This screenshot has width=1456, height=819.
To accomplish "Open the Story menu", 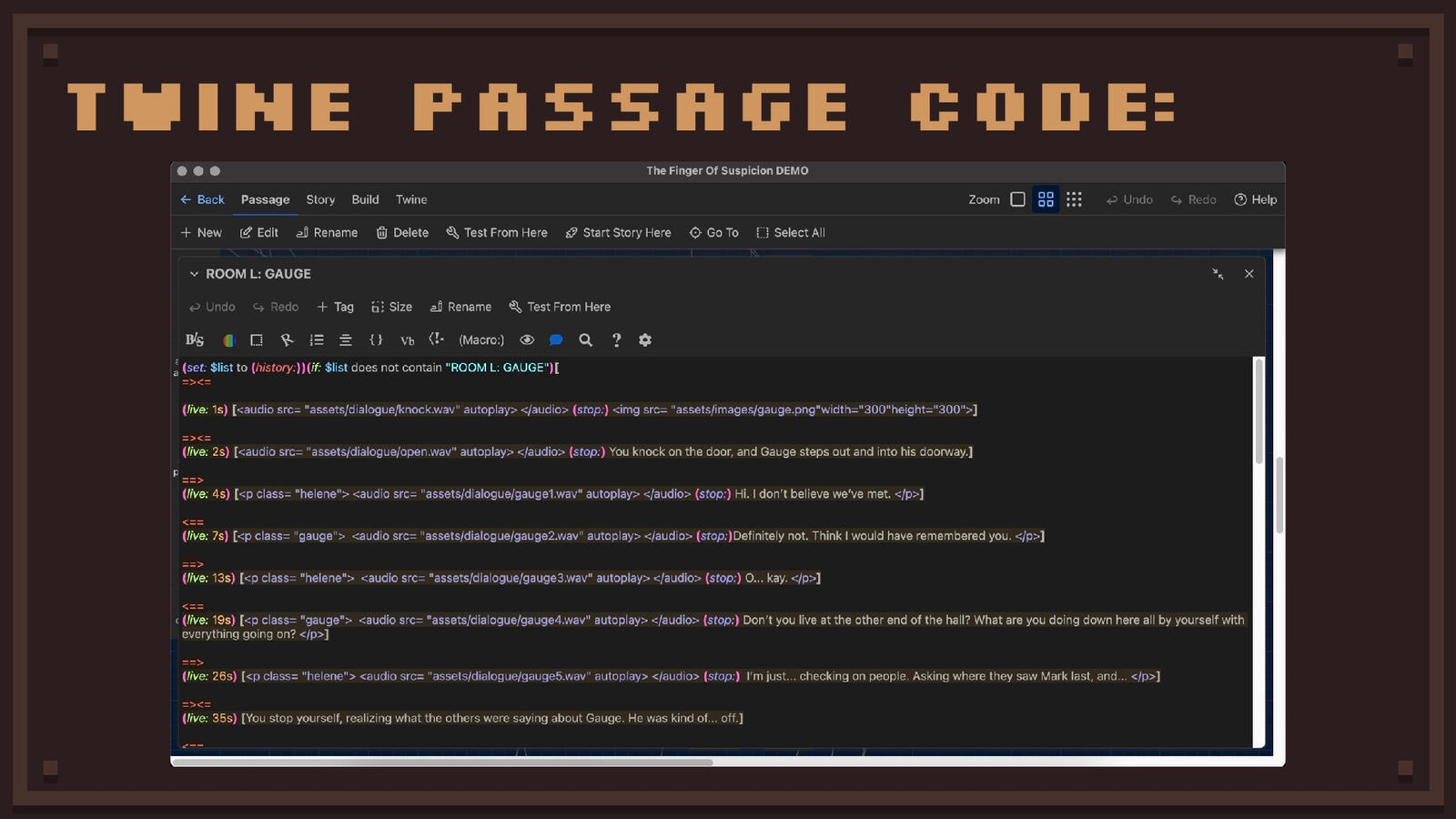I will click(320, 199).
